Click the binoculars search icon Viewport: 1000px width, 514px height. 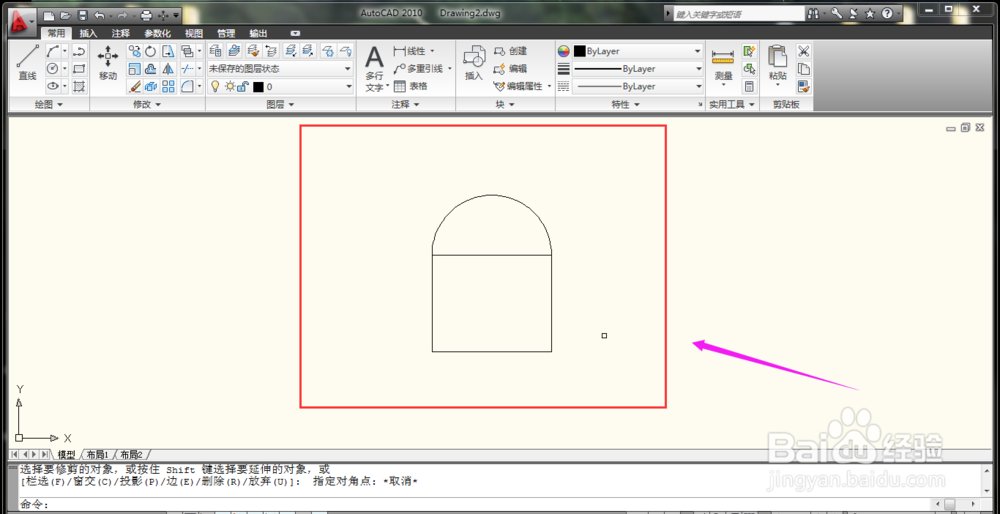pos(813,13)
